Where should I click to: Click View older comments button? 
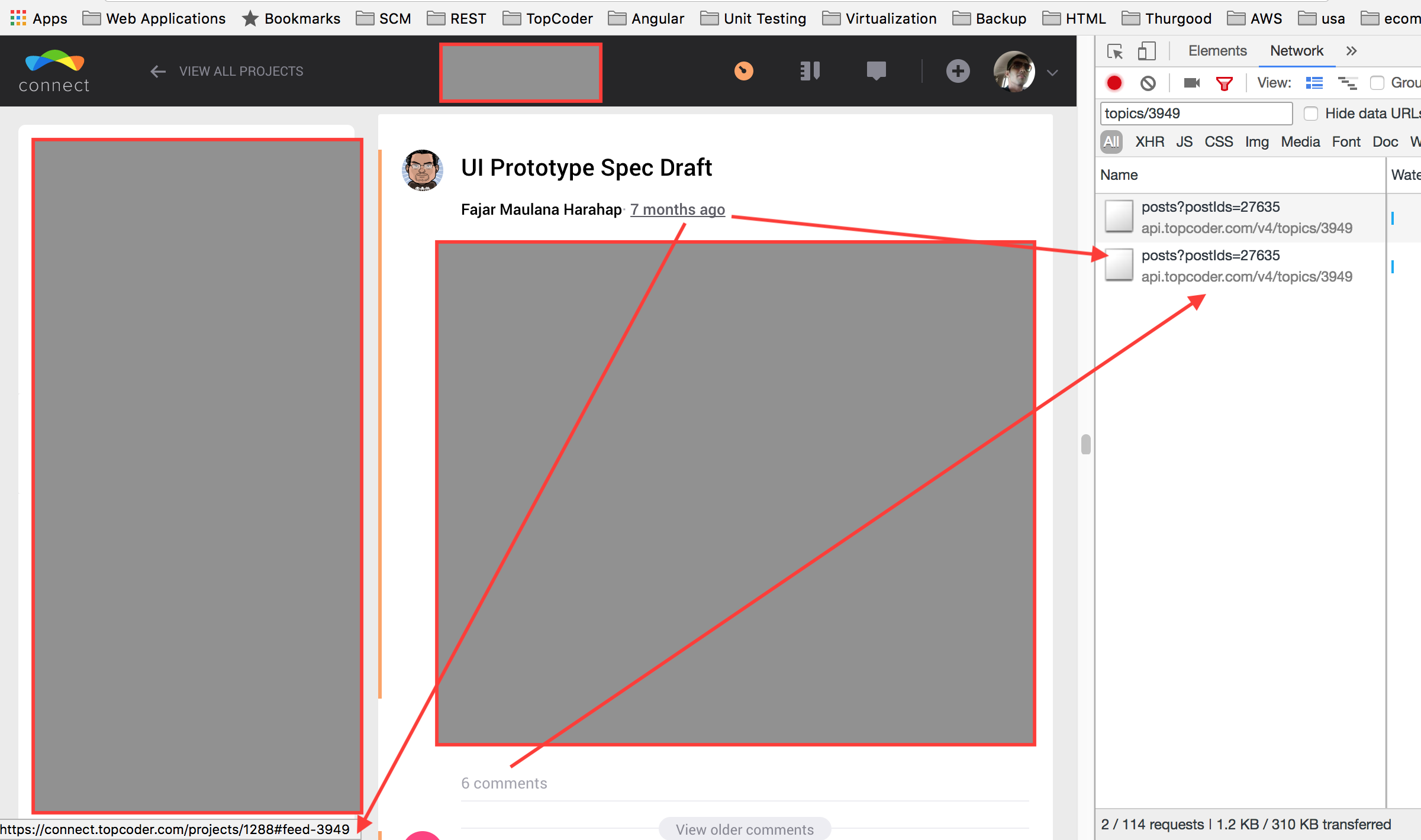point(745,829)
